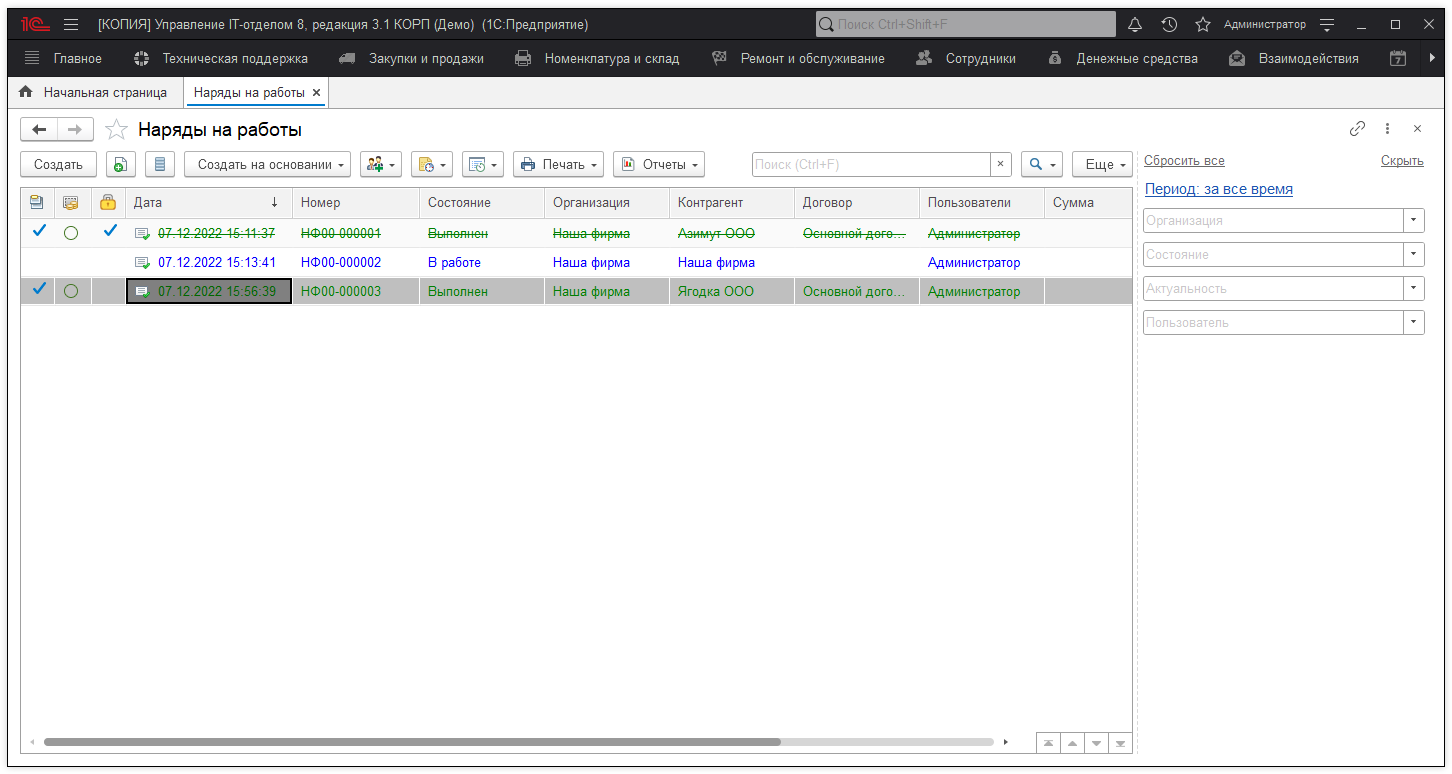Click checkmark in first row of first column
The image size is (1452, 774).
(39, 232)
